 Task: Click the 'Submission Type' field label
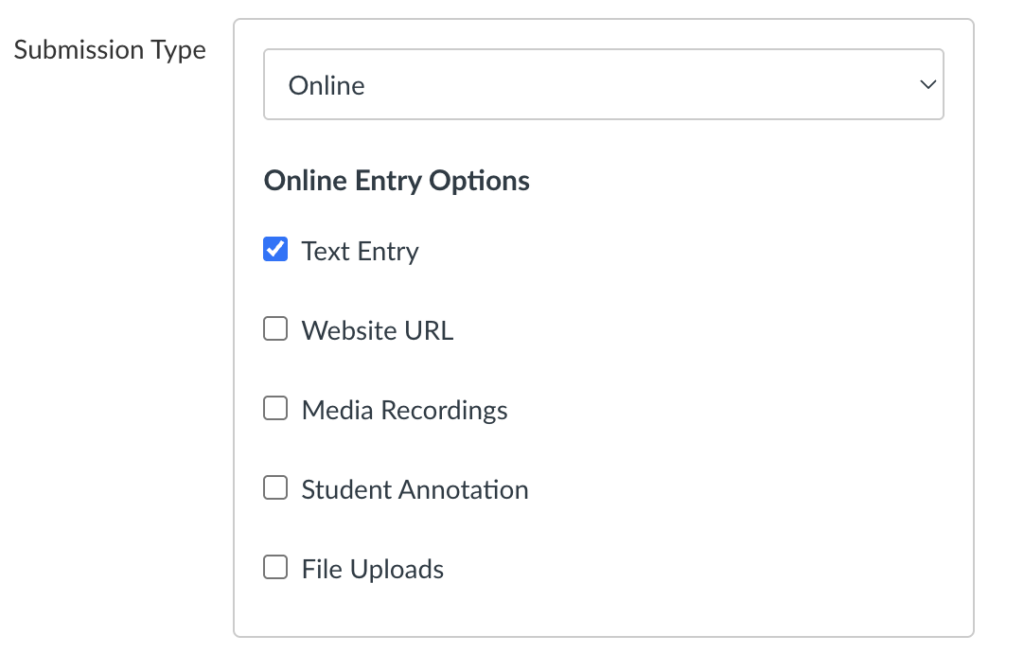(x=110, y=50)
